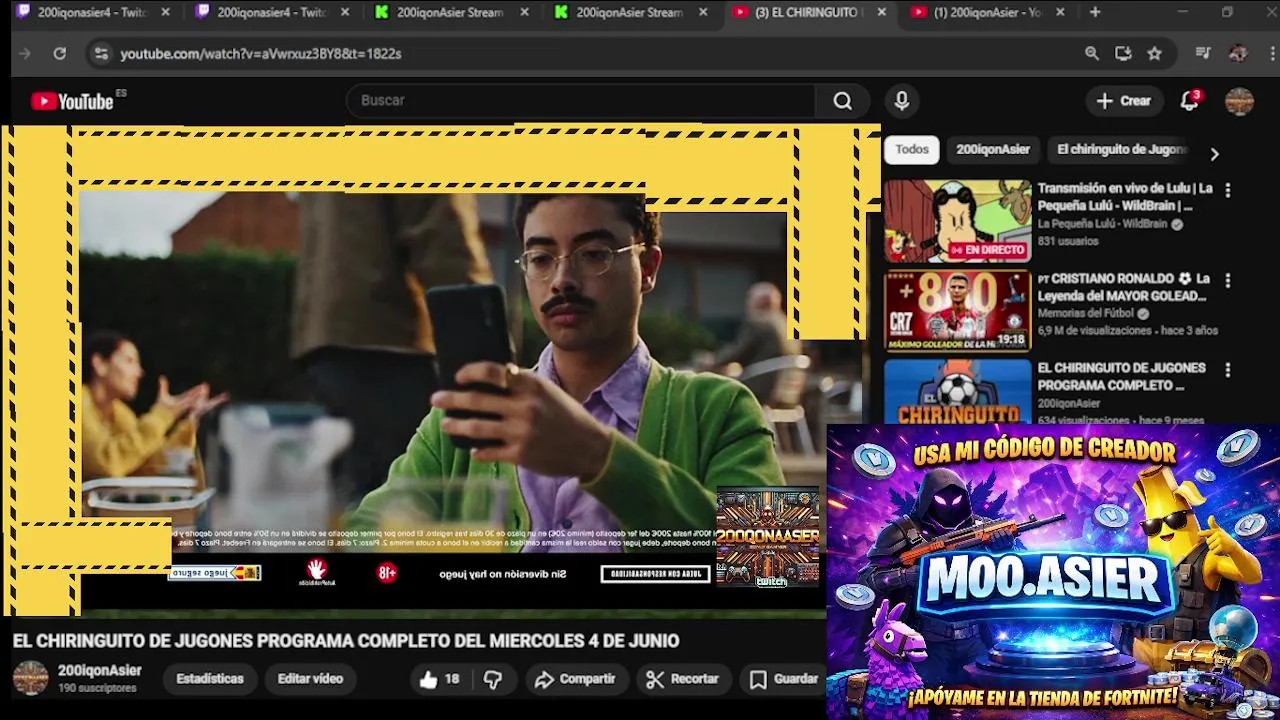Close the '(1) 200iqonAsier - Yo' tab
The width and height of the screenshot is (1280, 720).
click(1060, 13)
